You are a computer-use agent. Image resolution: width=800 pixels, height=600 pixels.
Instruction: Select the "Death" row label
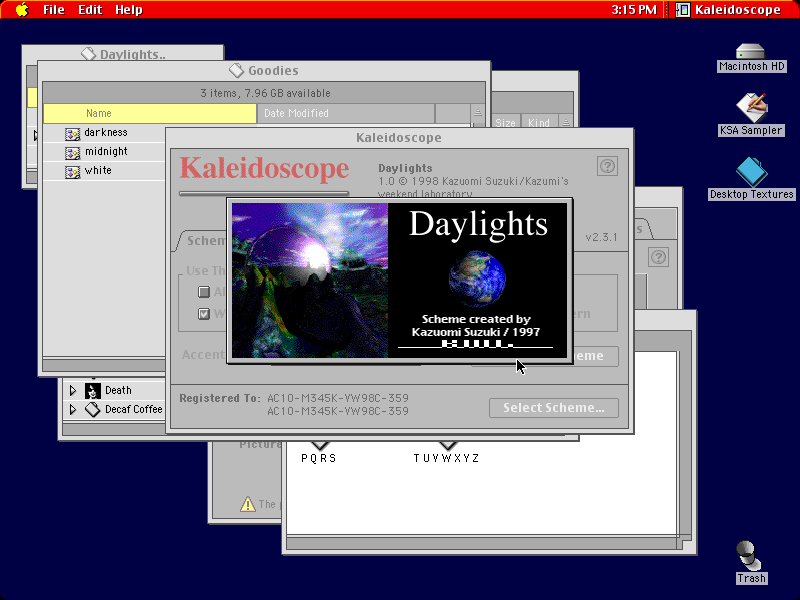pyautogui.click(x=118, y=390)
